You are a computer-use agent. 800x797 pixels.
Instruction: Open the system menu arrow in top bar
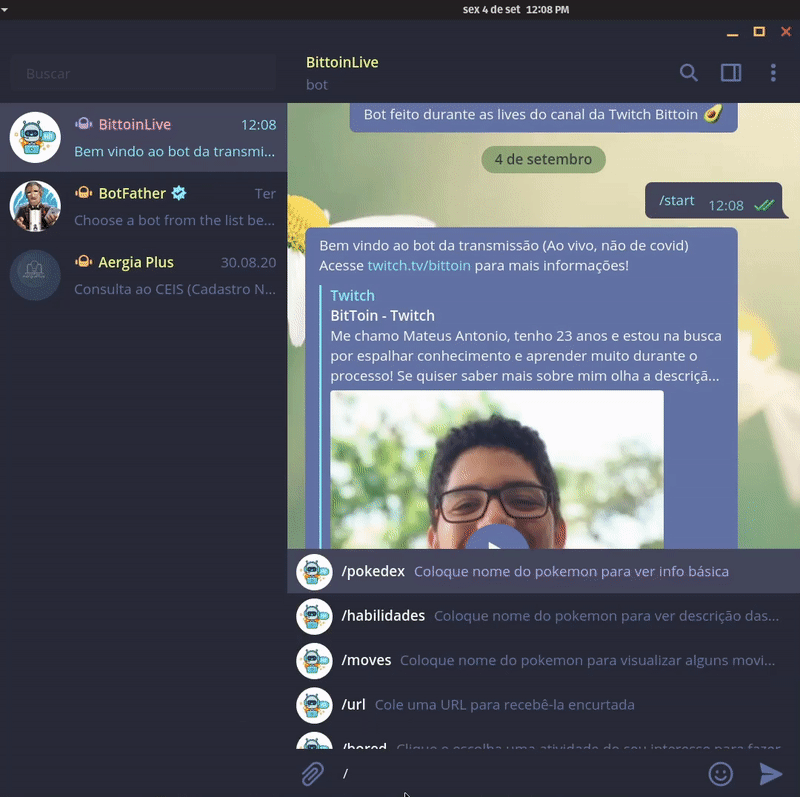(x=5, y=9)
